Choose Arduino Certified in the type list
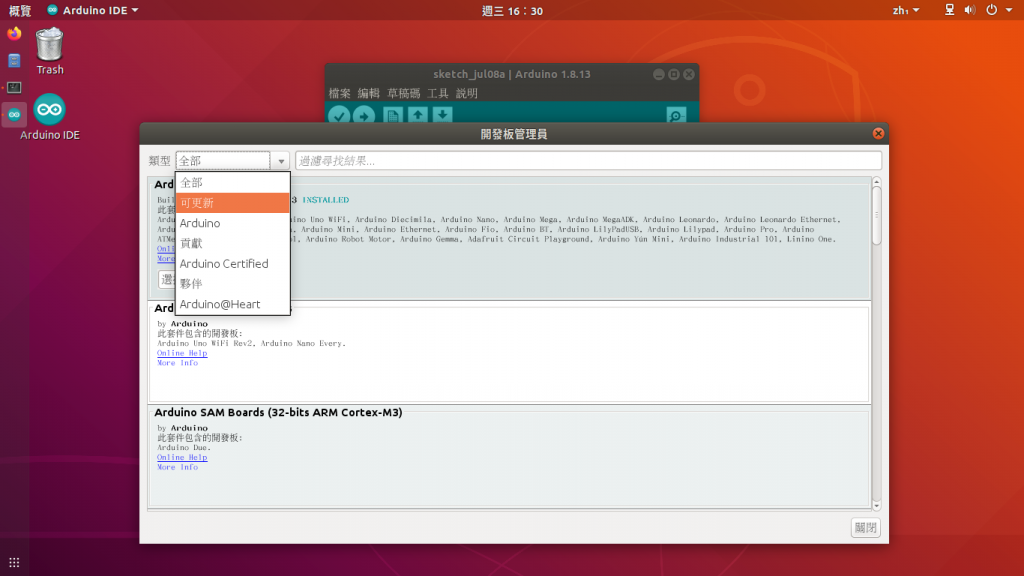The height and width of the screenshot is (576, 1024). [x=232, y=263]
